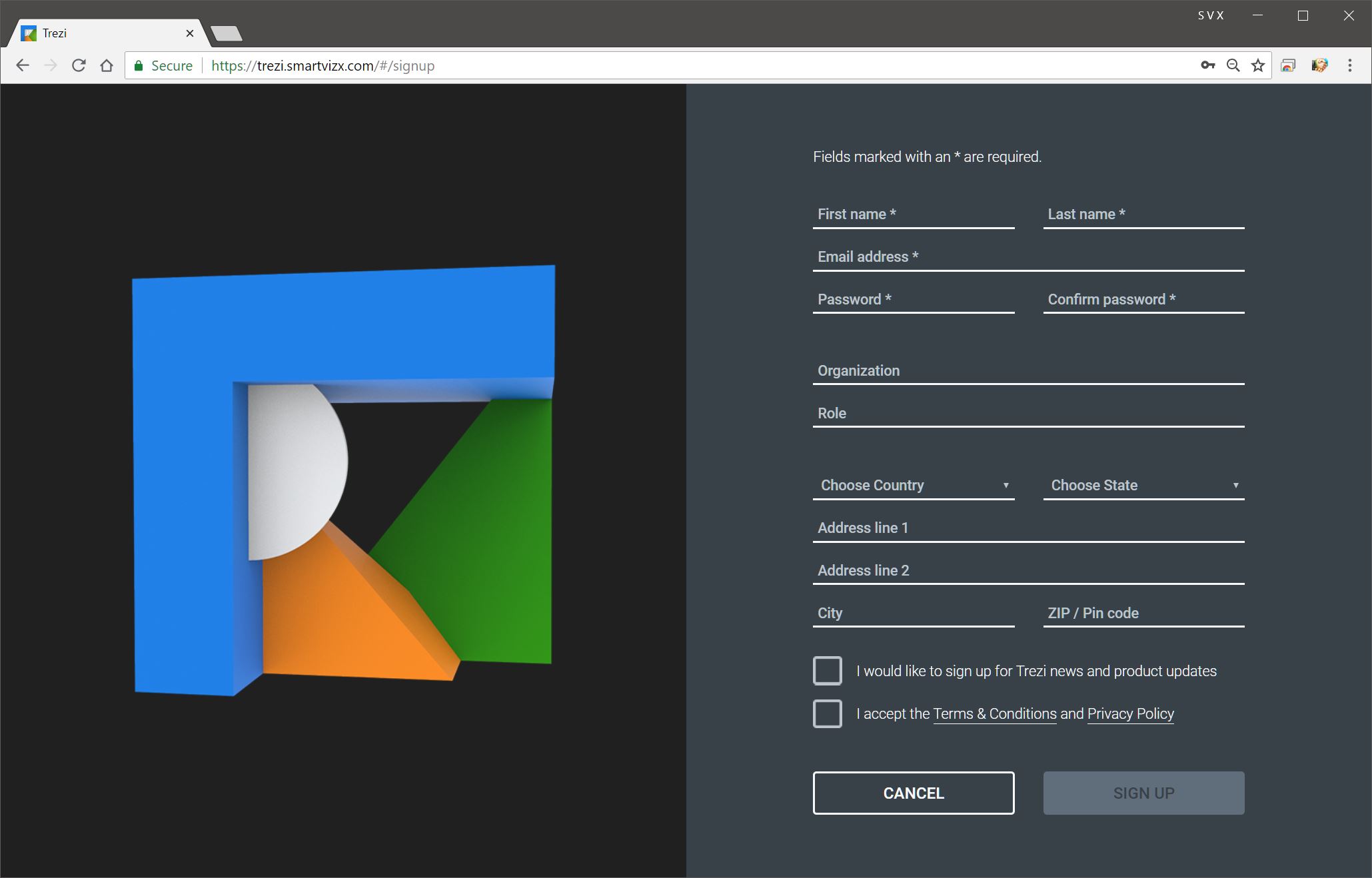Open a new tab with the new-tab button

click(x=227, y=33)
